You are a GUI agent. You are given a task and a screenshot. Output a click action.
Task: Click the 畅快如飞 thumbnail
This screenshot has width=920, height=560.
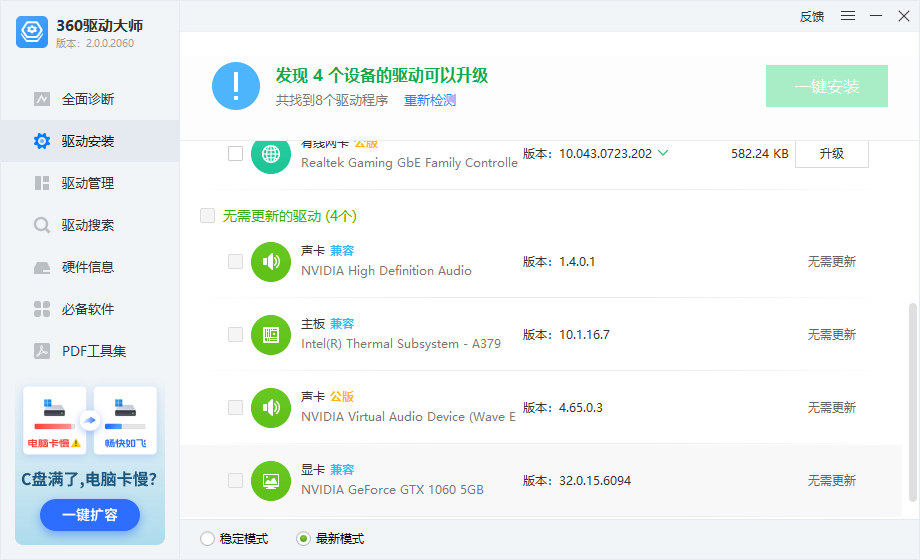pyautogui.click(x=125, y=420)
